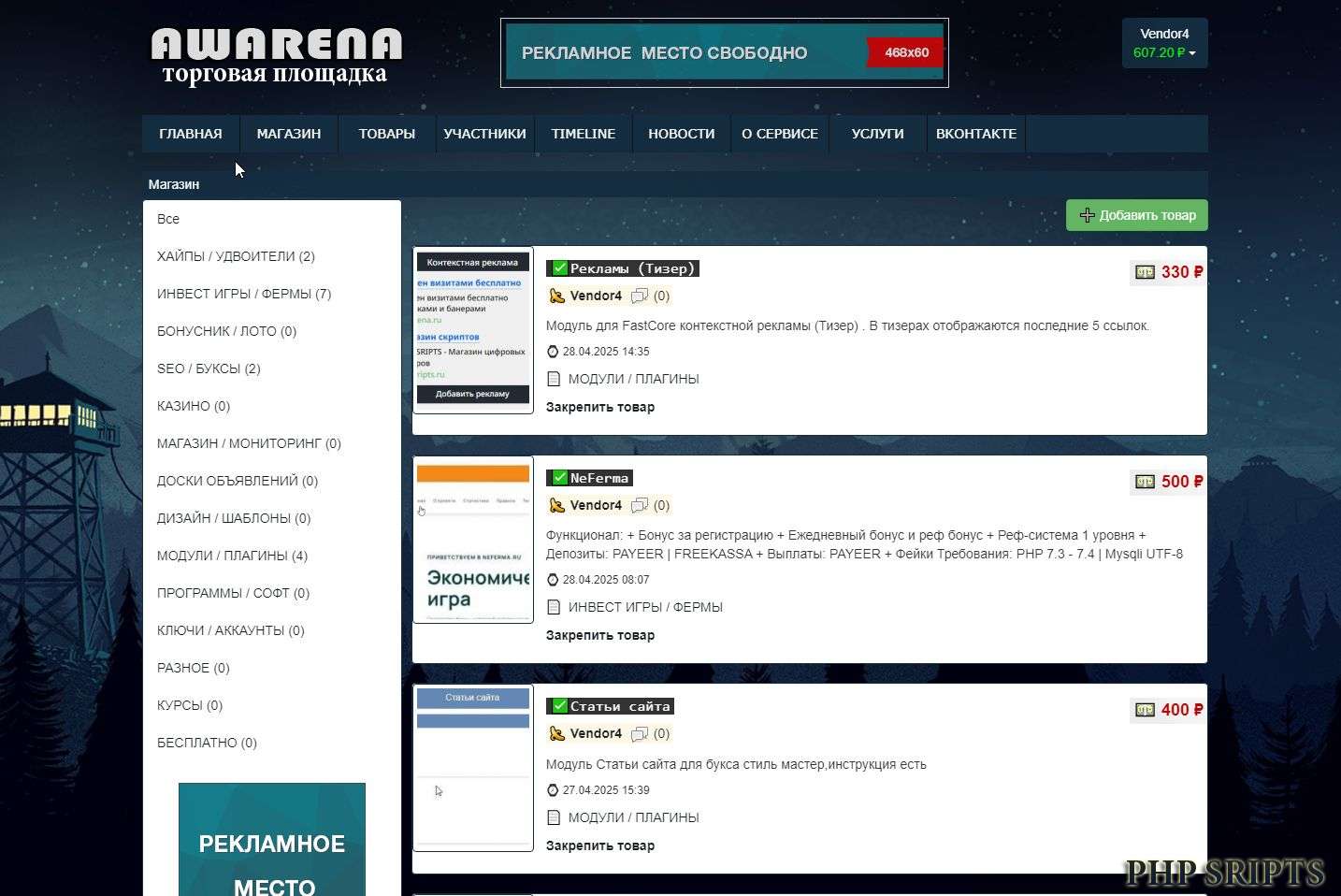Screen dimensions: 1341x896
Task: Click the NeFerma product thumbnail
Action: pyautogui.click(x=472, y=540)
